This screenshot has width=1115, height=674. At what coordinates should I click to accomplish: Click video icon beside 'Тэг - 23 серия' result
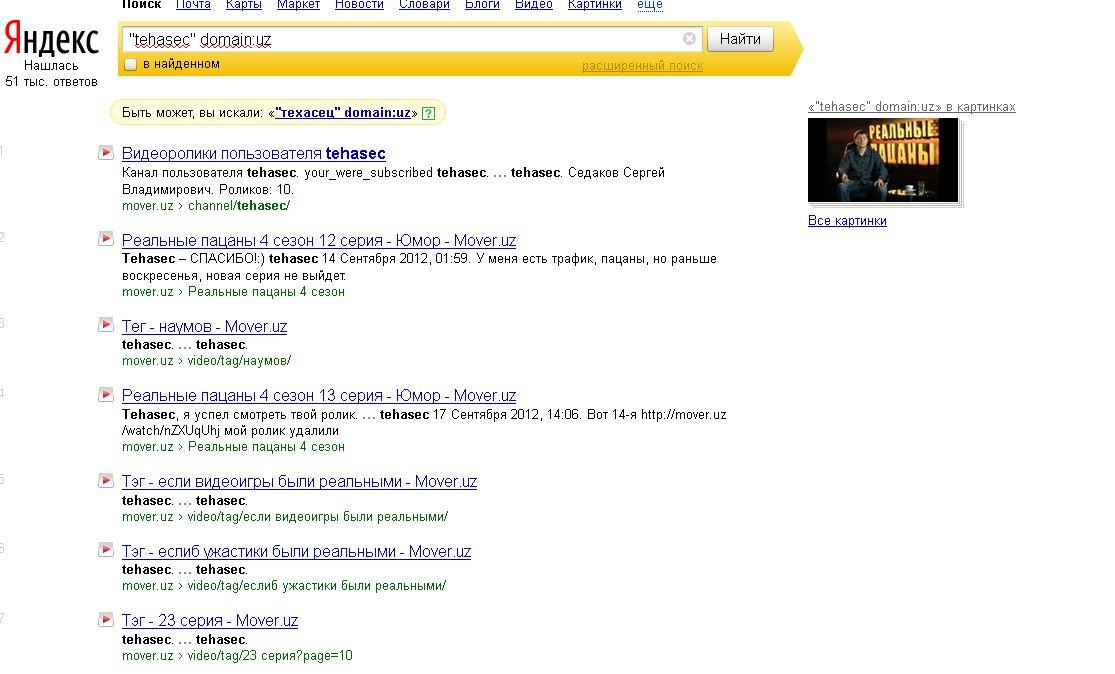tap(106, 619)
